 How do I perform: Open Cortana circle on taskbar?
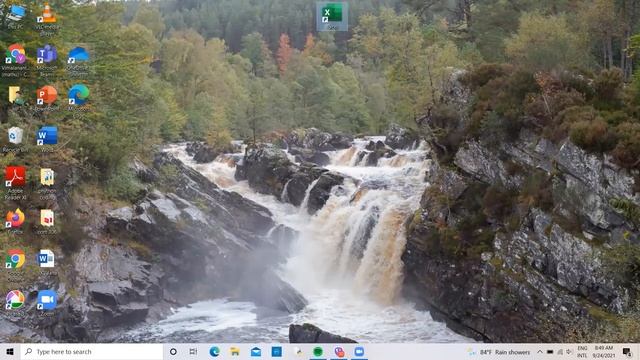[173, 351]
